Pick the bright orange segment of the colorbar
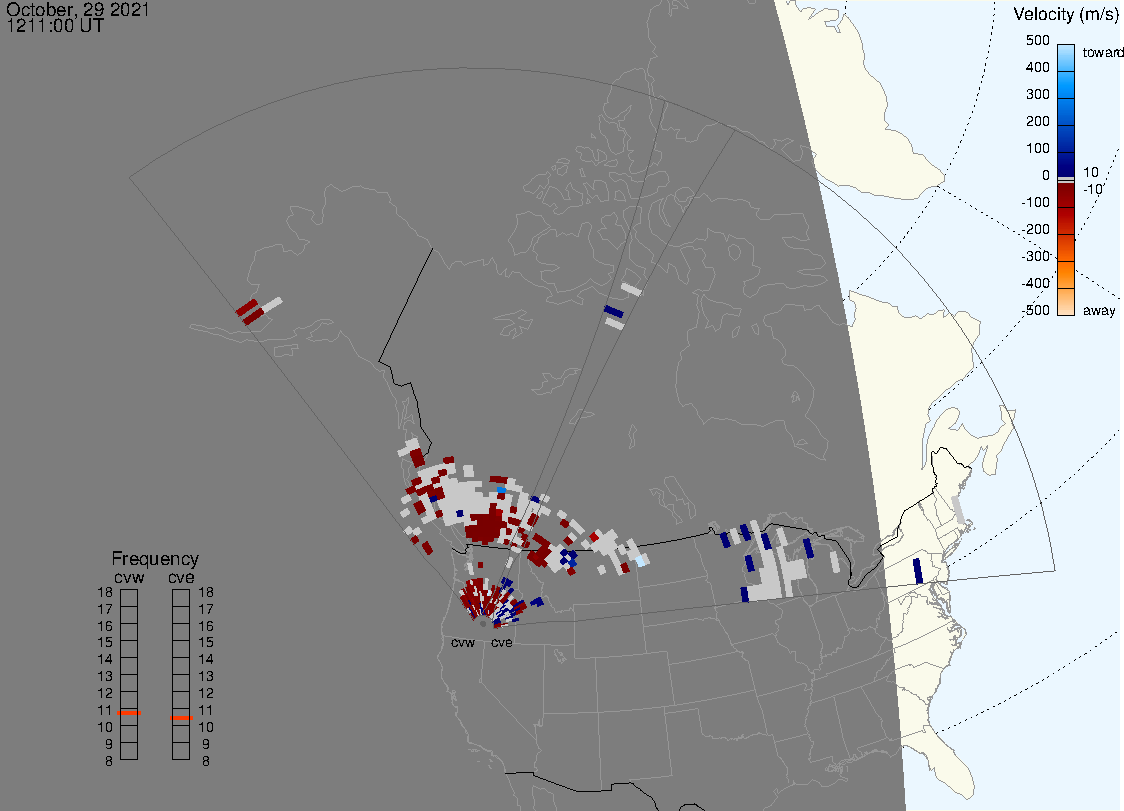The height and width of the screenshot is (811, 1124). point(1066,274)
